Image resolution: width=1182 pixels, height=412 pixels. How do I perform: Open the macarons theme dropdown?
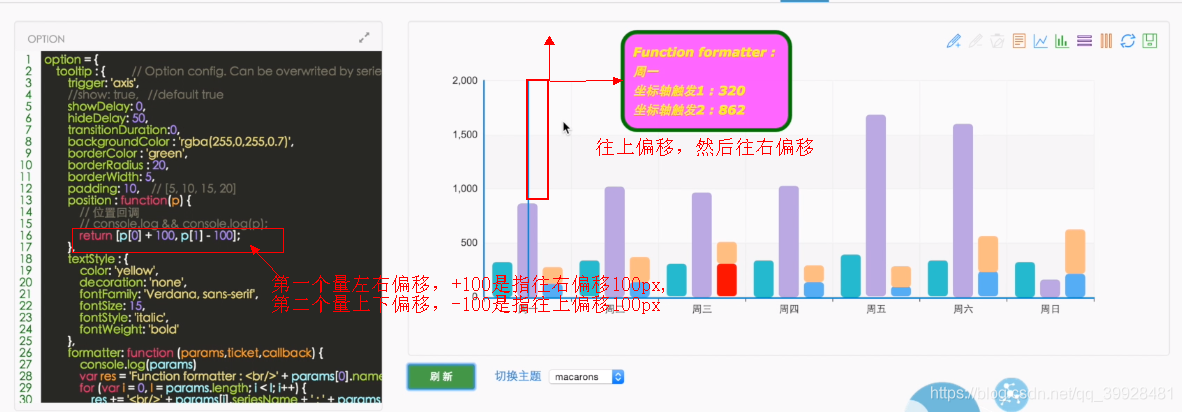tap(587, 377)
